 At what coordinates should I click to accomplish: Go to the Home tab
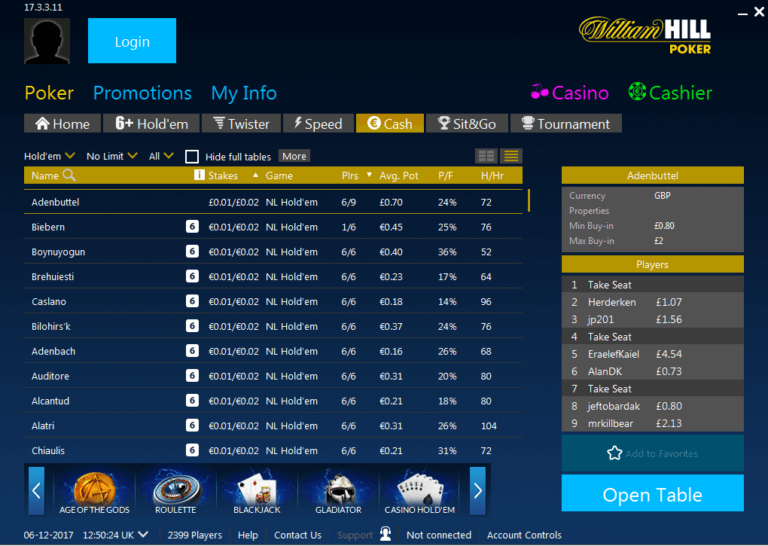click(x=63, y=123)
